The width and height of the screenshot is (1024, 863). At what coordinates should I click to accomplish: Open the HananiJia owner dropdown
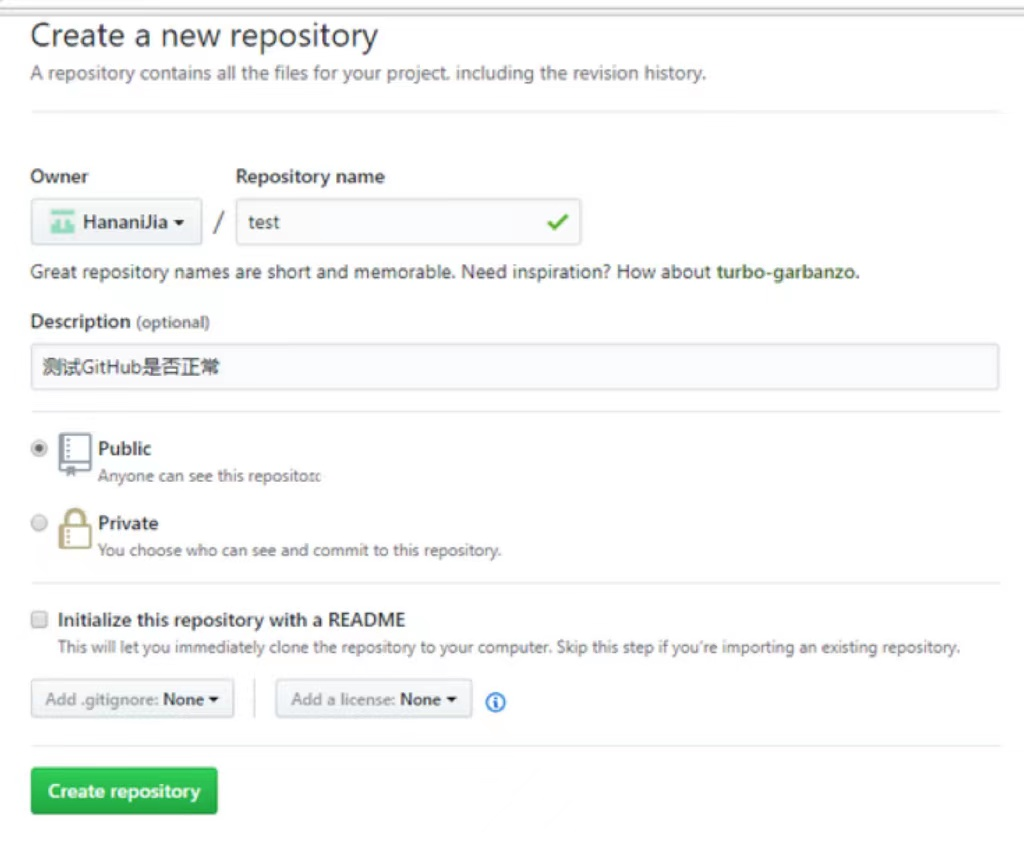coord(116,222)
